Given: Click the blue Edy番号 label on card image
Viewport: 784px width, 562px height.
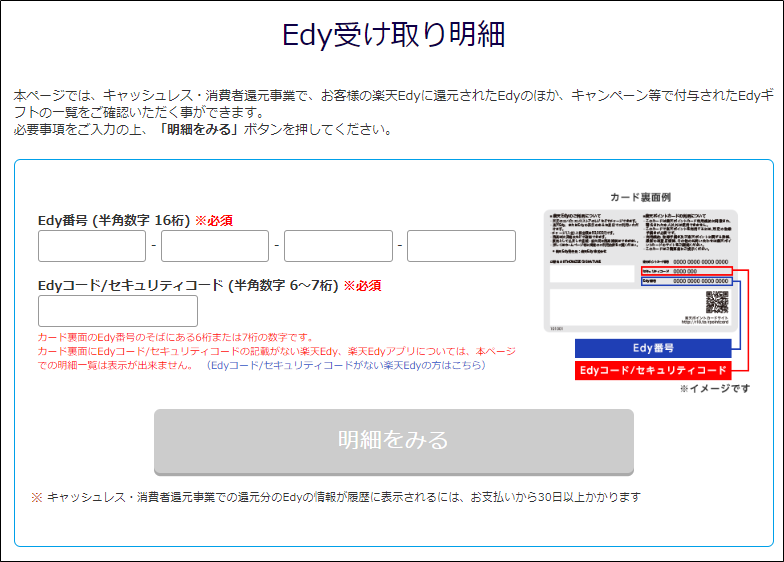Looking at the screenshot, I should (x=653, y=348).
